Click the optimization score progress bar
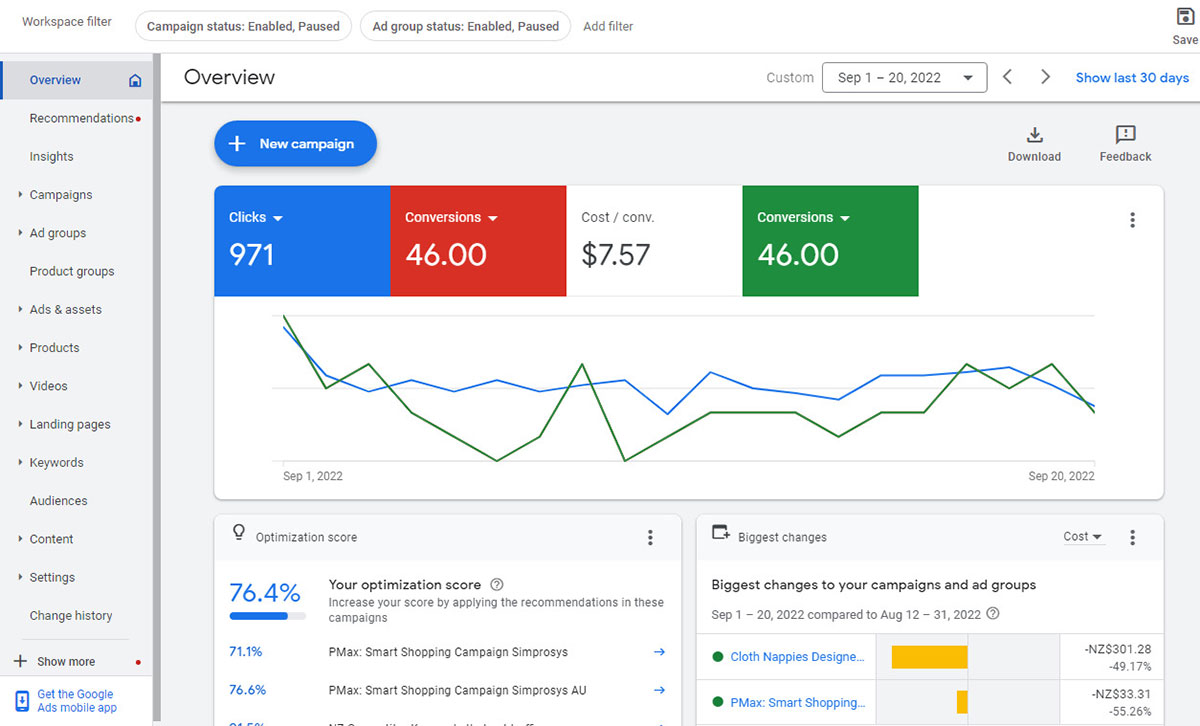 (266, 616)
